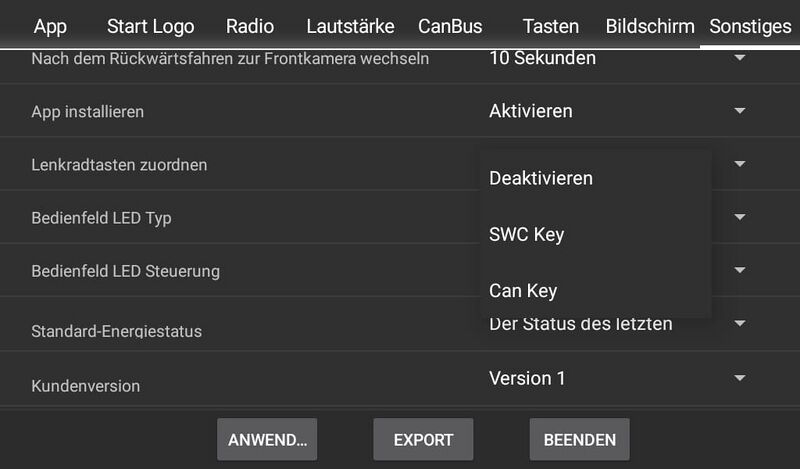The image size is (800, 469).
Task: Pick Can Key in the dropdown list
Action: pos(523,291)
